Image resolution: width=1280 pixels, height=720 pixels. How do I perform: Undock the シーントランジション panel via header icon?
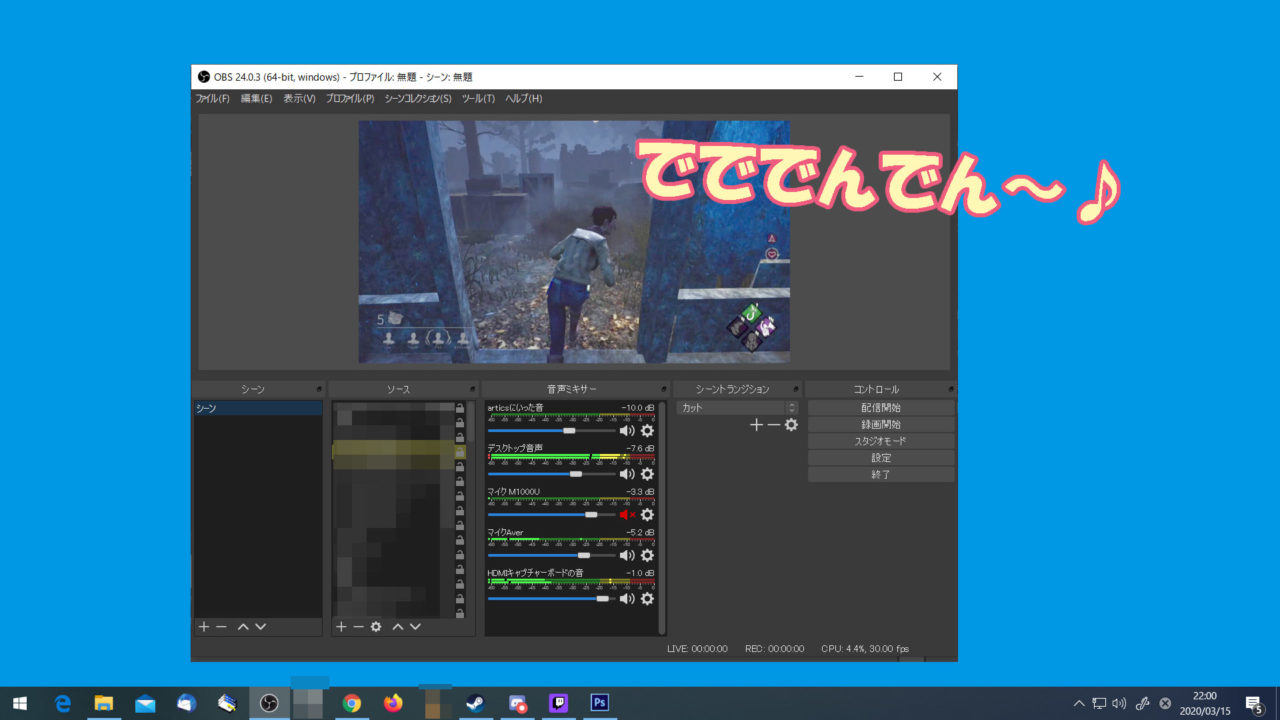coord(797,389)
